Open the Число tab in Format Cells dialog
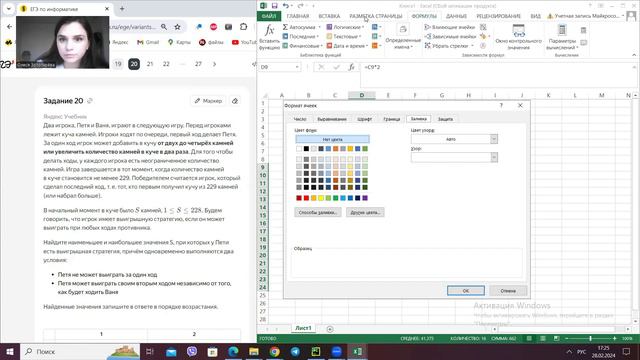 point(300,119)
